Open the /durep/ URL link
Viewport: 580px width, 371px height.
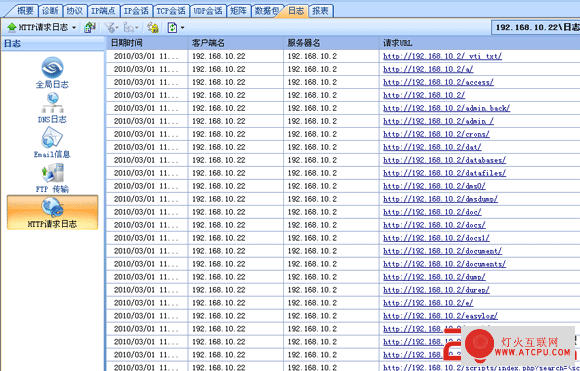pos(436,290)
